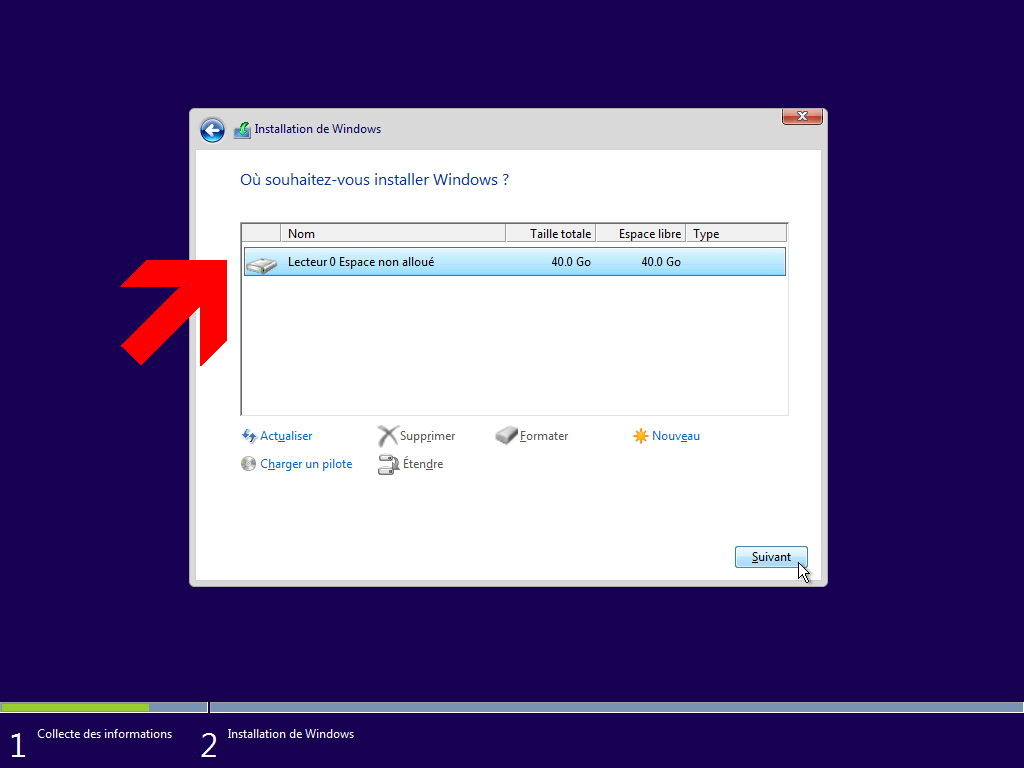
Task: Click the 40.0 Go free space cell
Action: [661, 262]
